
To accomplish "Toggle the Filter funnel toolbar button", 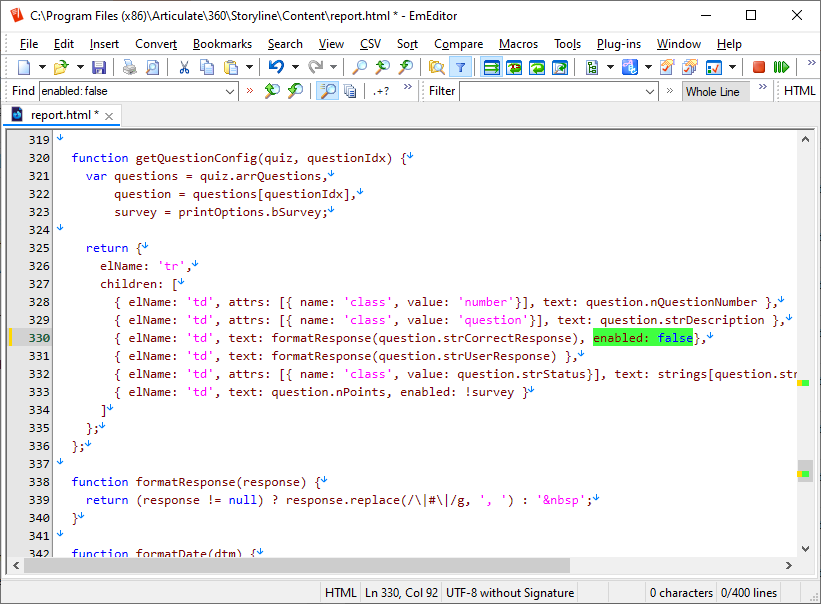I will (x=460, y=67).
